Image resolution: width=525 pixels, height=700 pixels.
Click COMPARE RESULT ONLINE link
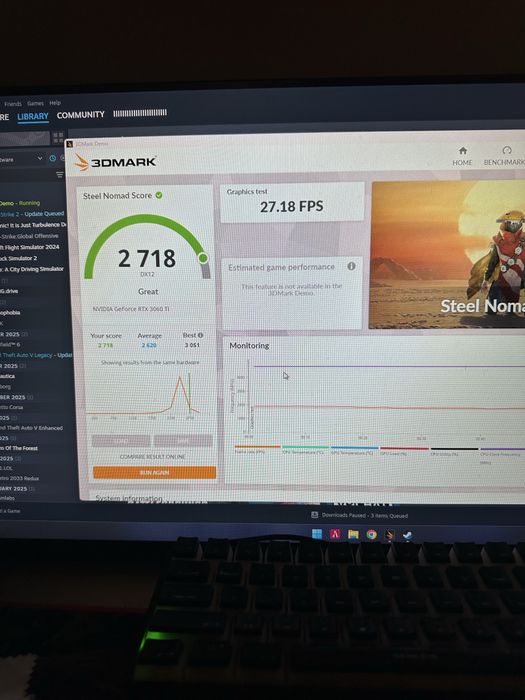[x=153, y=456]
